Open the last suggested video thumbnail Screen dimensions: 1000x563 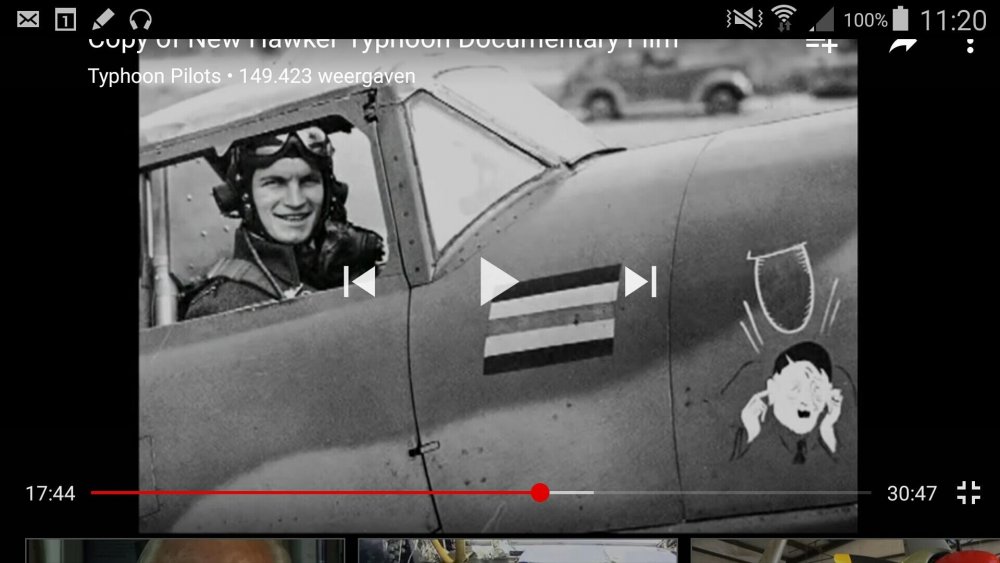[845, 551]
